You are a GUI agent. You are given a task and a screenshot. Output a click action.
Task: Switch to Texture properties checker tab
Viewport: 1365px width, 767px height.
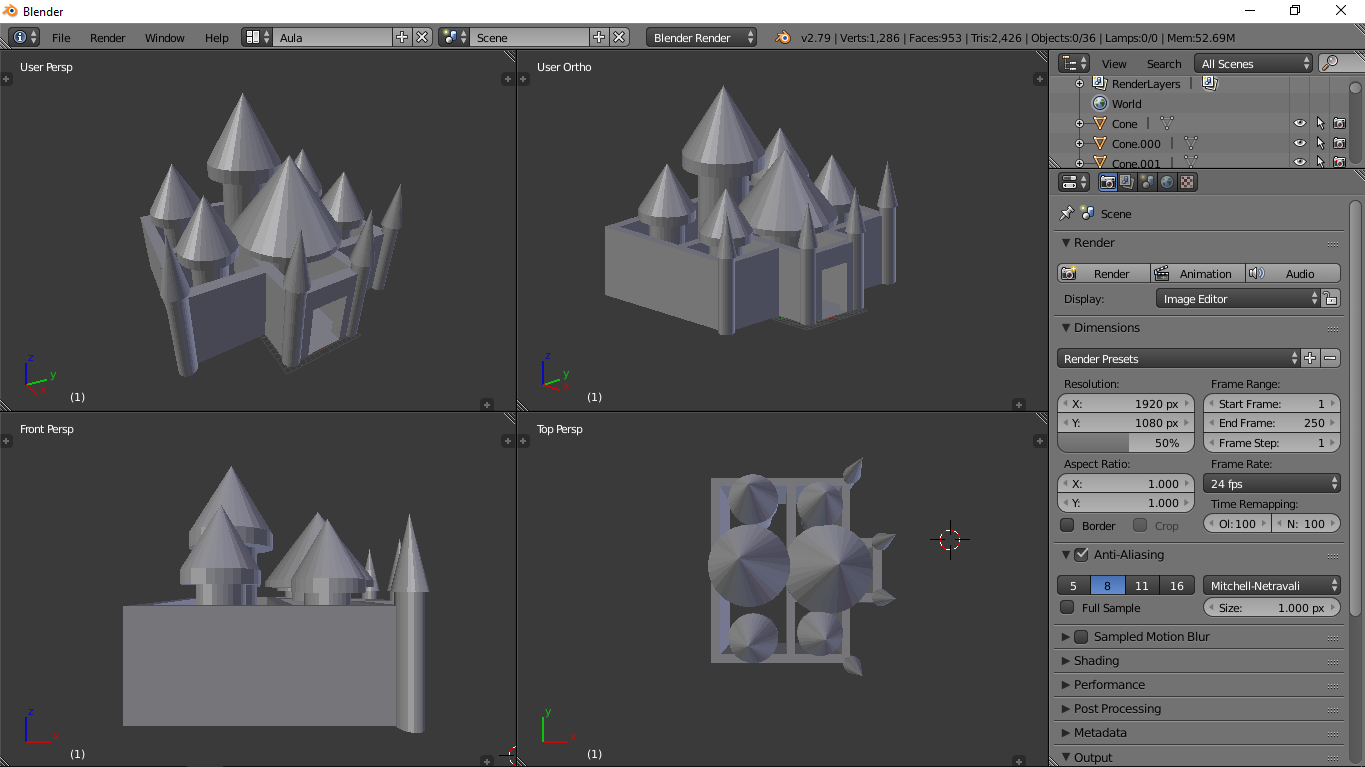pos(1187,182)
